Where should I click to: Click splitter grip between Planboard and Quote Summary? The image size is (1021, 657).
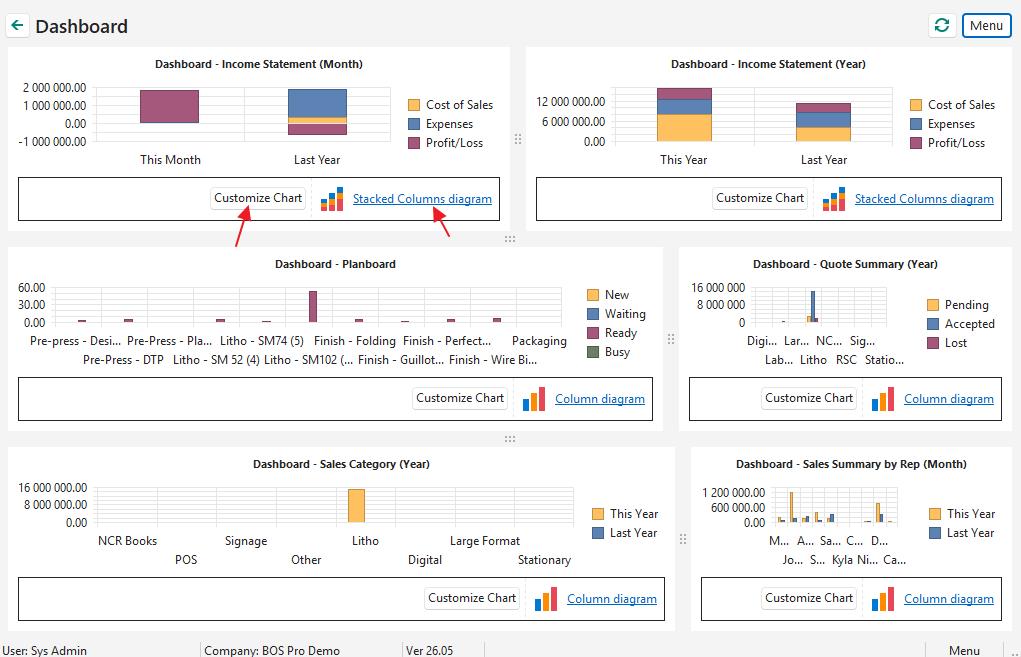(671, 339)
